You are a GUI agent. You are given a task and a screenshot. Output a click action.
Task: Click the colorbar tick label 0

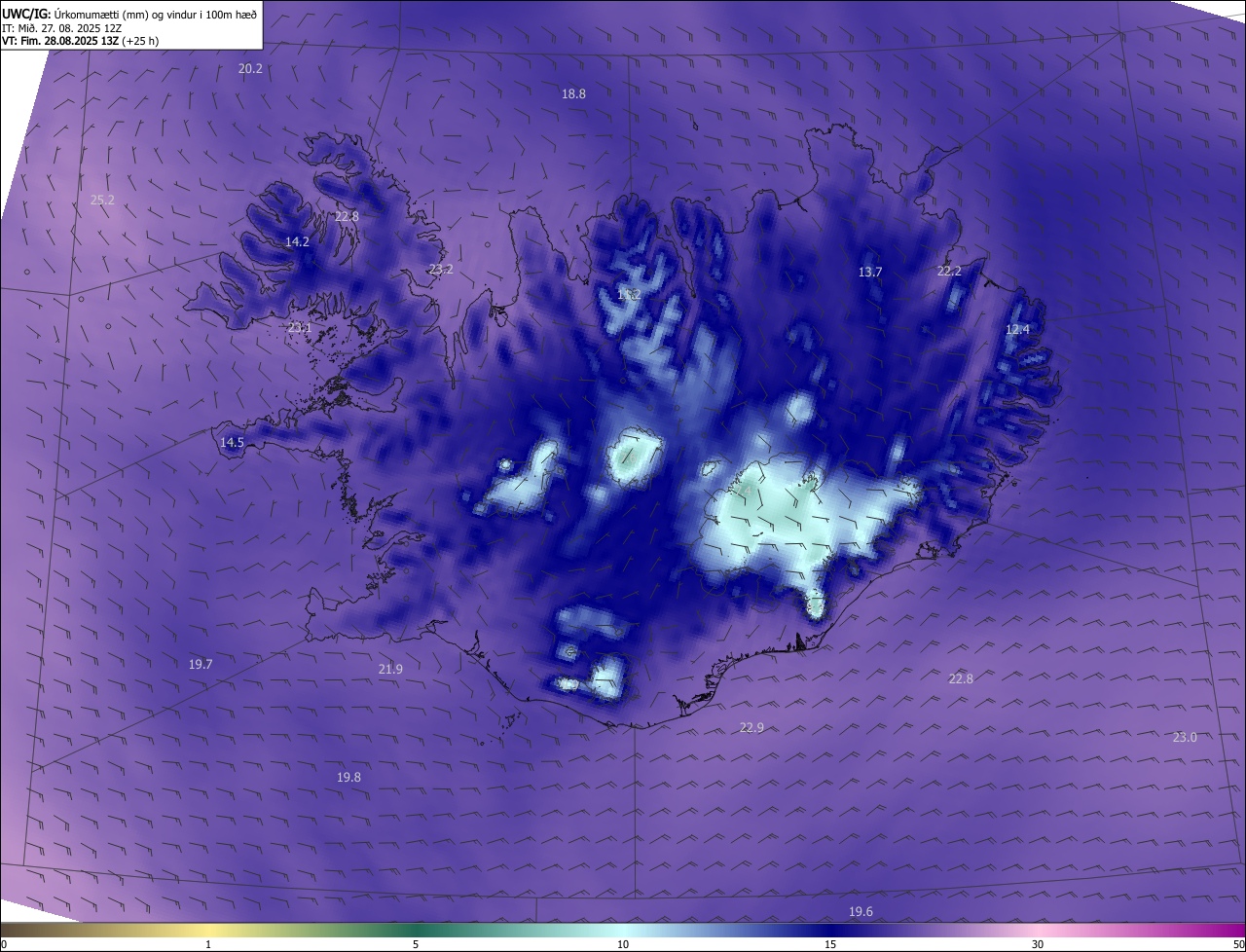[x=4, y=944]
